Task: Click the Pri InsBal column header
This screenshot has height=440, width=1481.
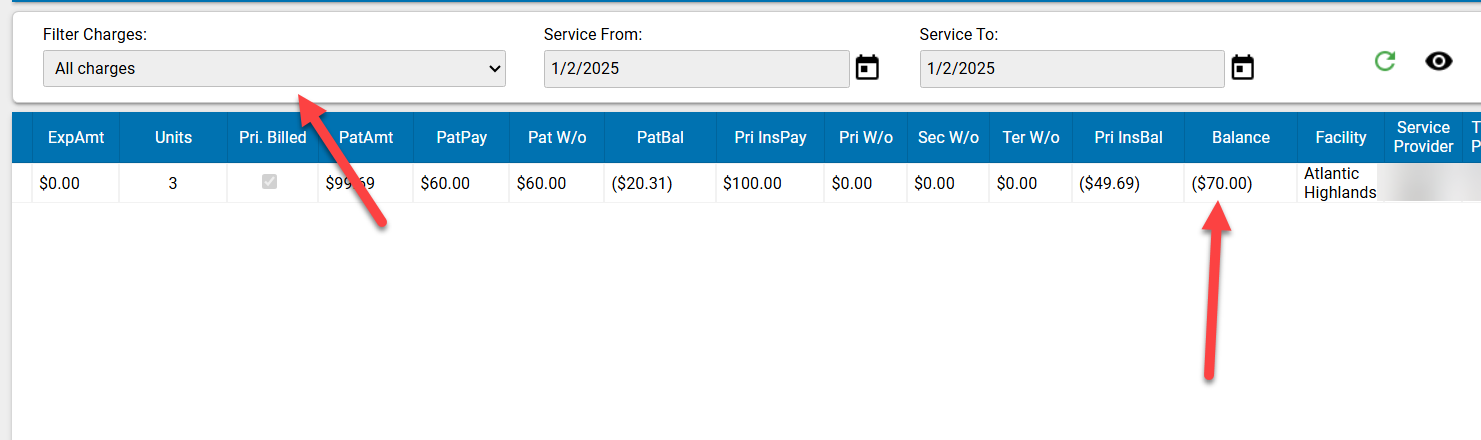Action: pyautogui.click(x=1128, y=138)
